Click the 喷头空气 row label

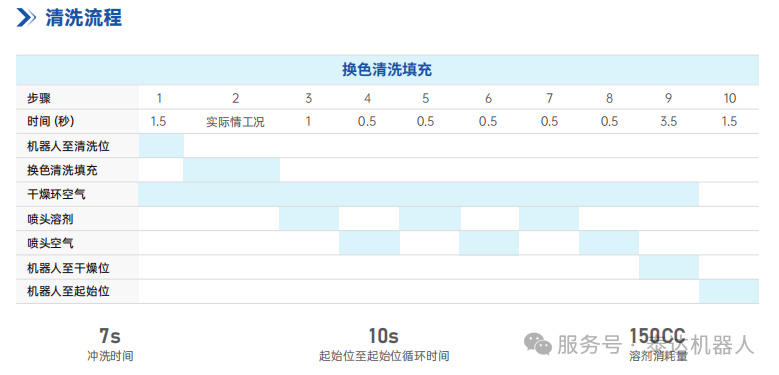[x=50, y=243]
